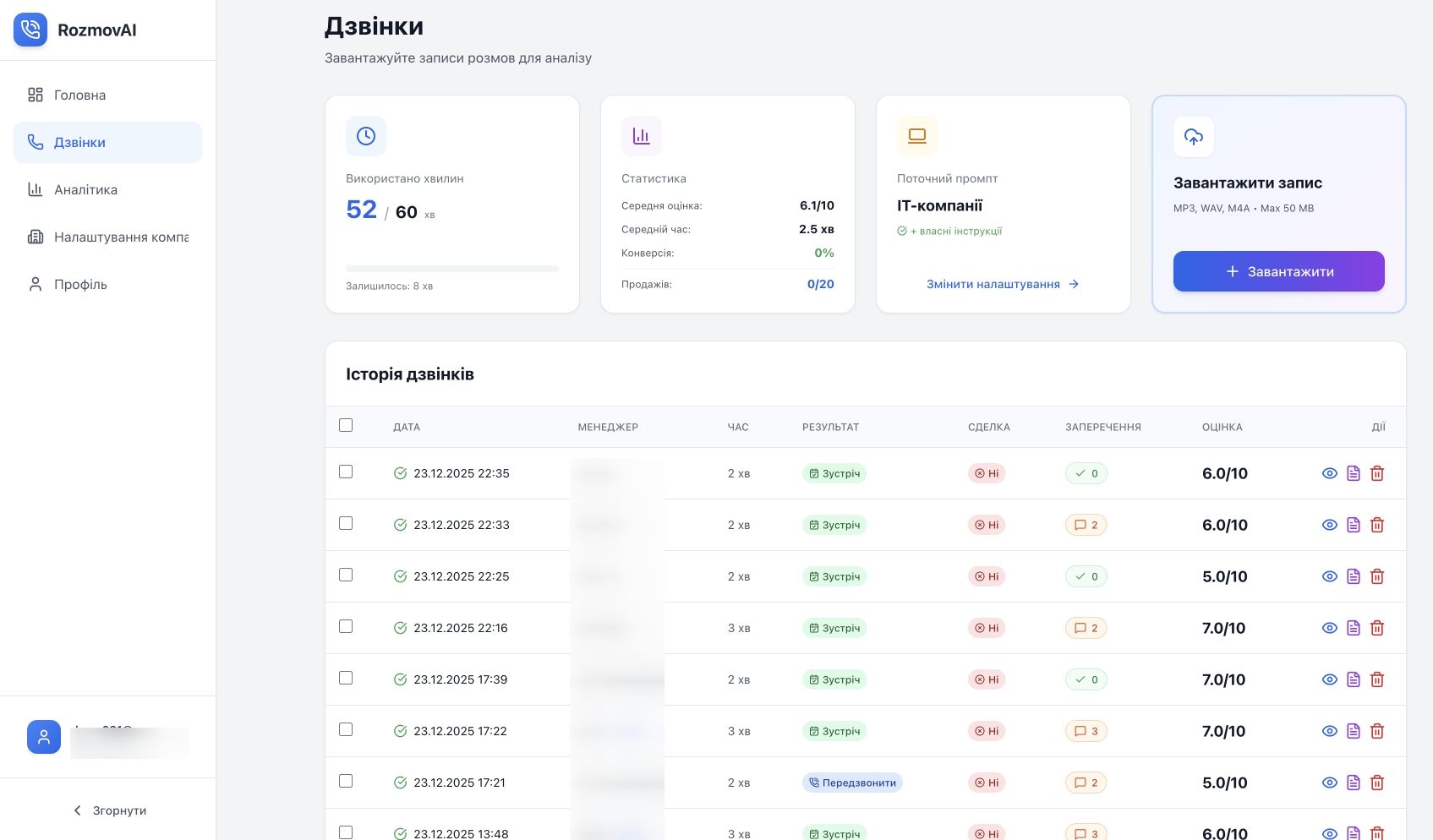Toggle the select-all checkbox in the table header
Image resolution: width=1433 pixels, height=840 pixels.
[346, 425]
